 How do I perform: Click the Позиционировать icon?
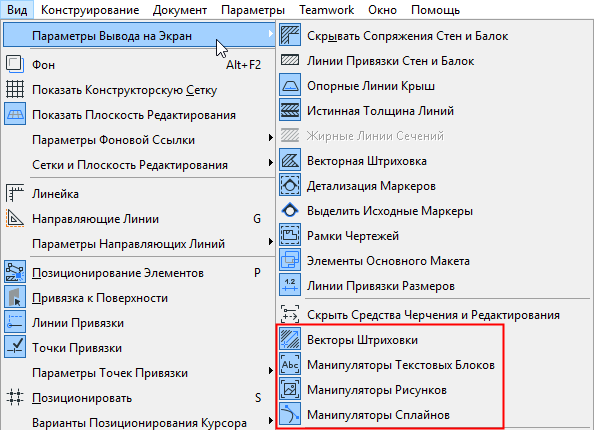pyautogui.click(x=15, y=397)
